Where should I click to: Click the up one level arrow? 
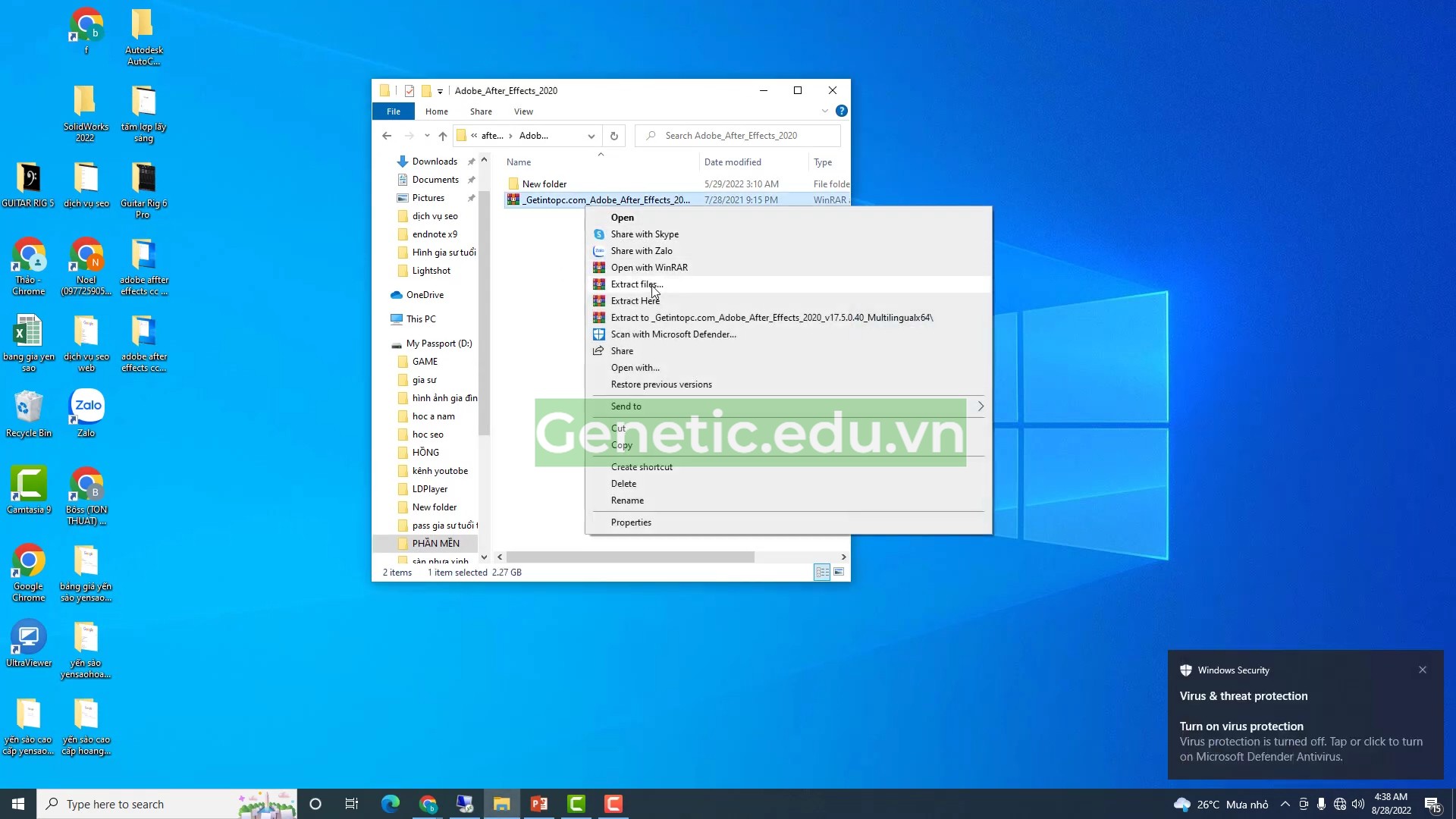click(x=443, y=136)
